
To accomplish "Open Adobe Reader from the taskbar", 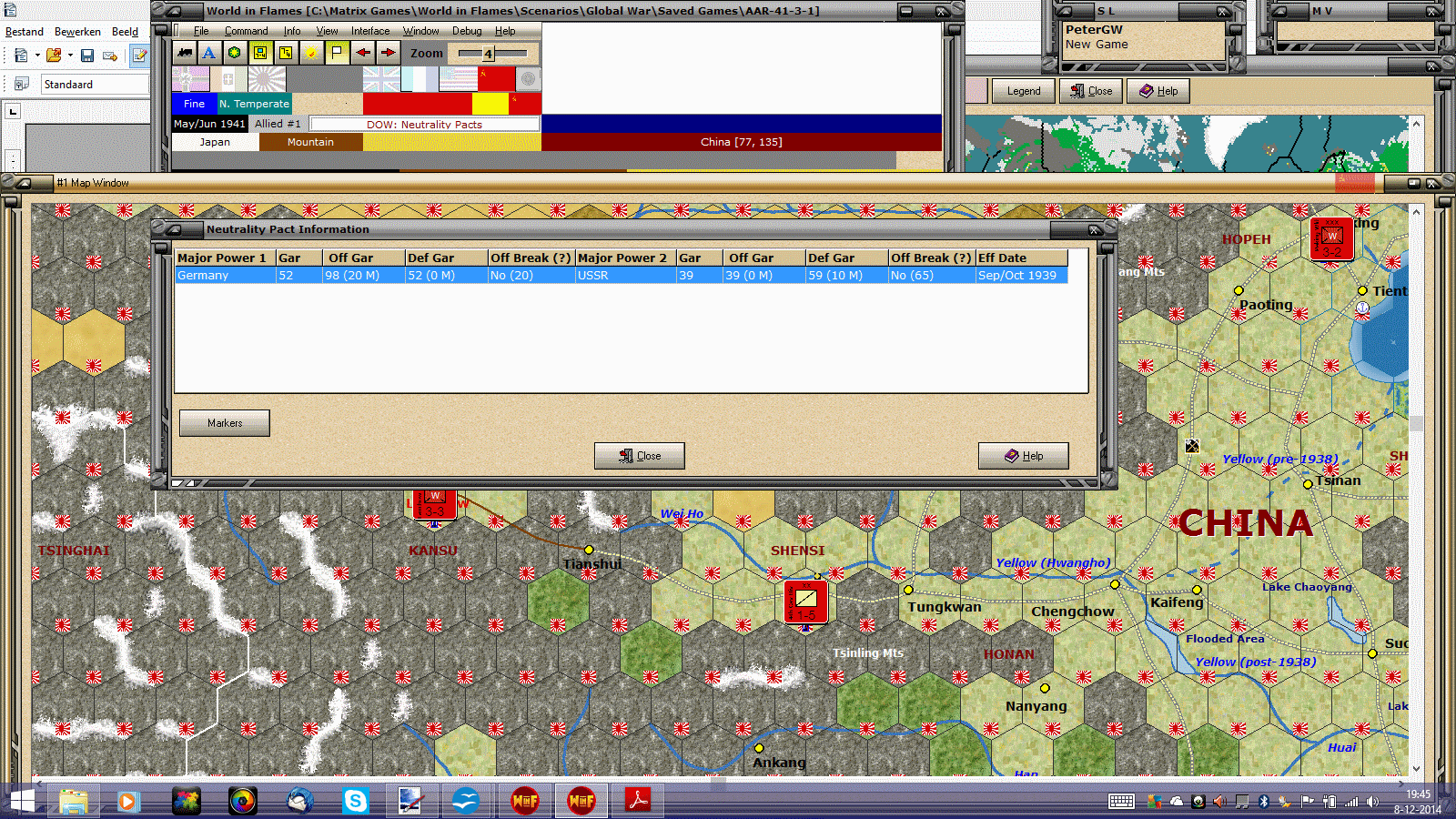I will tap(637, 801).
